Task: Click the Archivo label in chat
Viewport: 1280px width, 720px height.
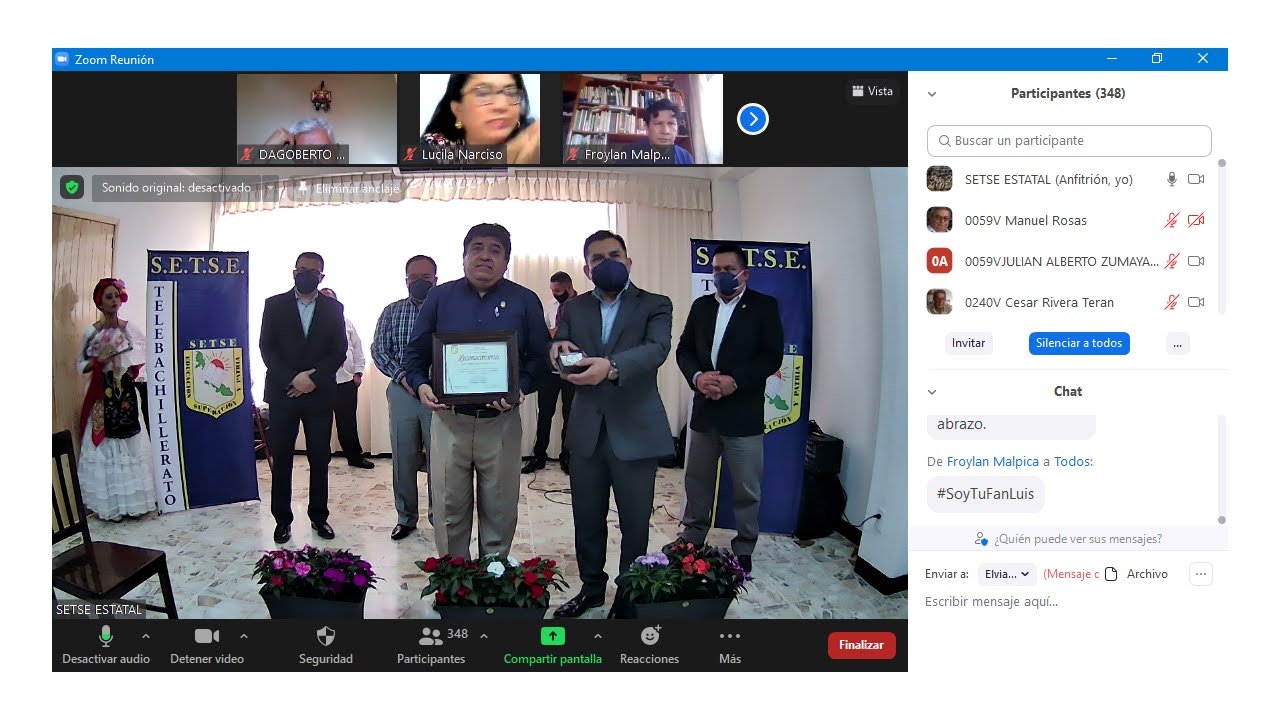Action: [x=1147, y=574]
